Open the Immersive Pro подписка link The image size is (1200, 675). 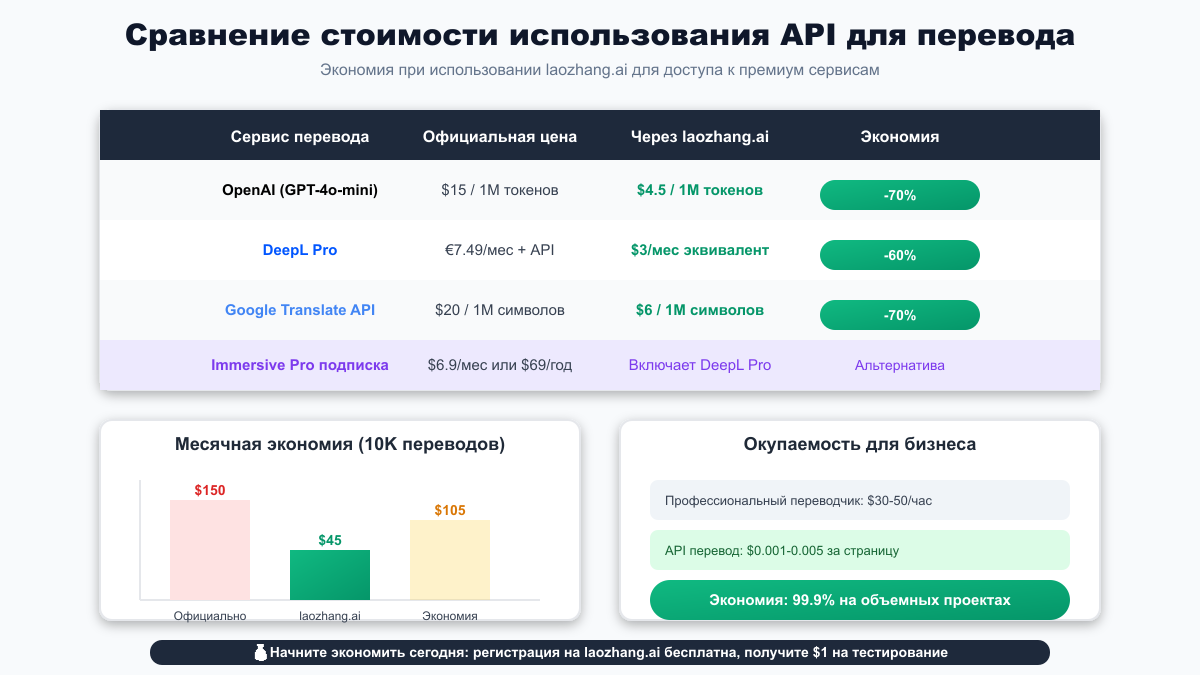[300, 365]
